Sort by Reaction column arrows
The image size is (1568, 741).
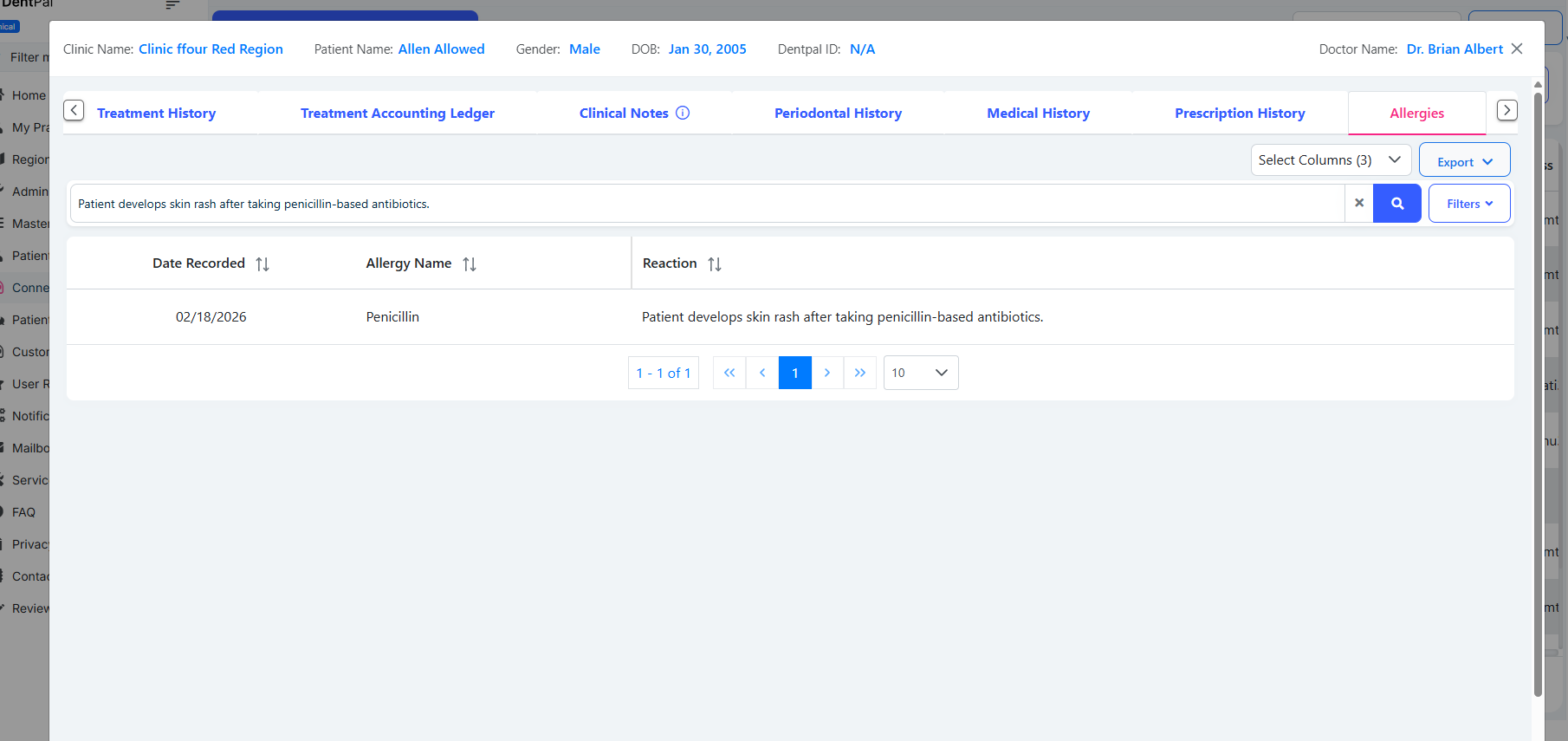[715, 264]
